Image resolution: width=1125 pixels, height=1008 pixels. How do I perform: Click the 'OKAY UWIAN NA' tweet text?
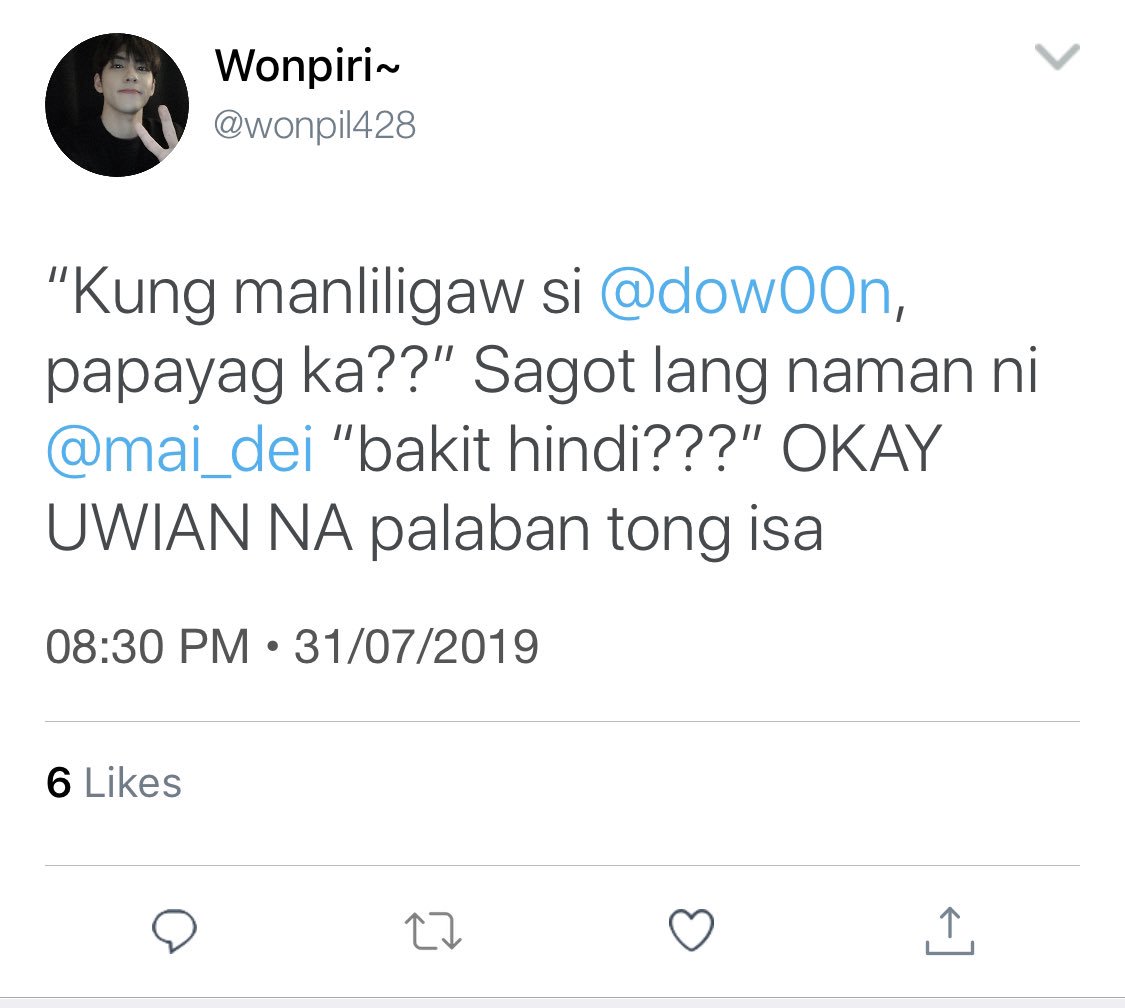[x=494, y=488]
